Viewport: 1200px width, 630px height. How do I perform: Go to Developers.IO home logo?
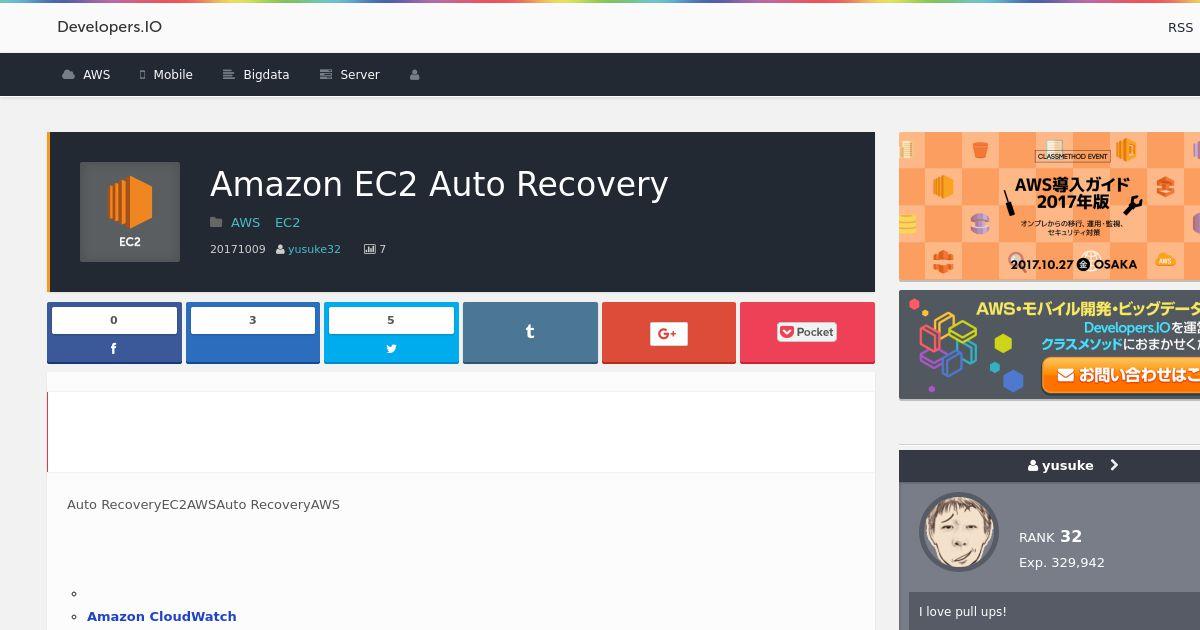109,27
